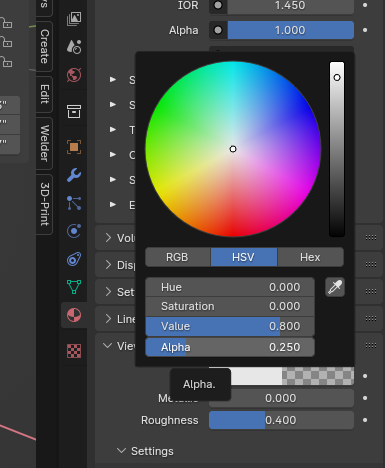
Task: Open the Collection properties box icon
Action: pyautogui.click(x=74, y=111)
